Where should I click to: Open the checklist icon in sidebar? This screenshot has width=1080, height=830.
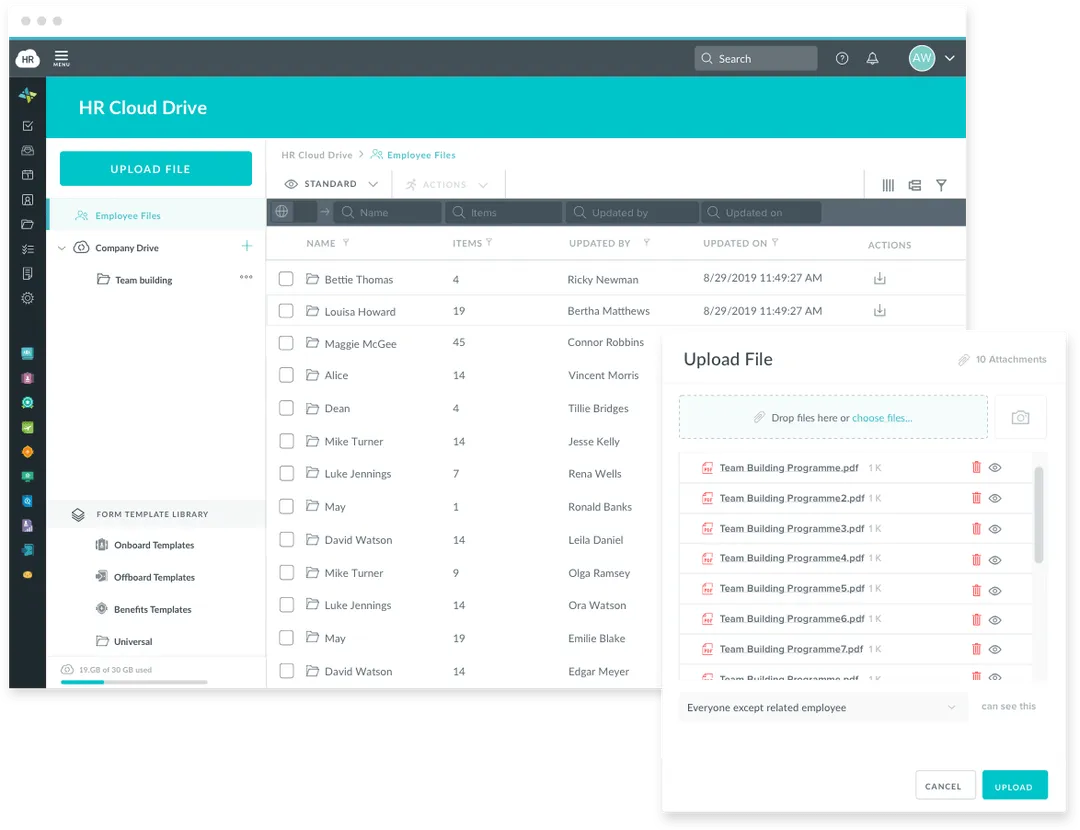[28, 249]
